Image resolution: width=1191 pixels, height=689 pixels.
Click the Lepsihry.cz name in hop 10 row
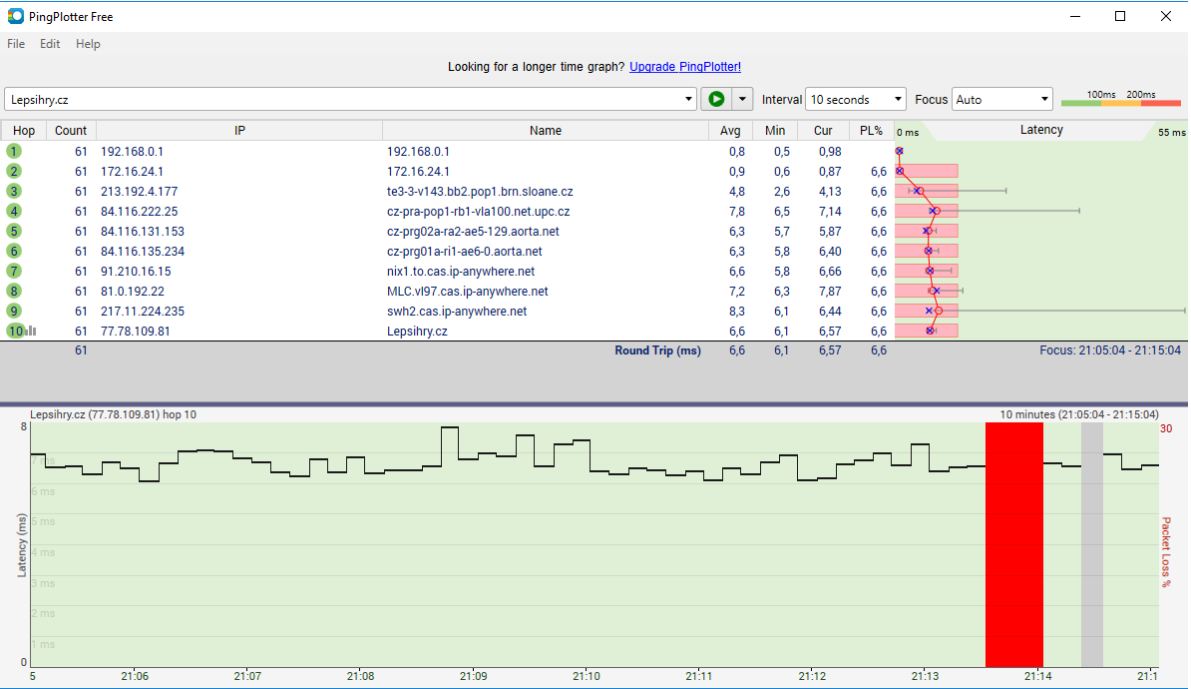coord(417,331)
